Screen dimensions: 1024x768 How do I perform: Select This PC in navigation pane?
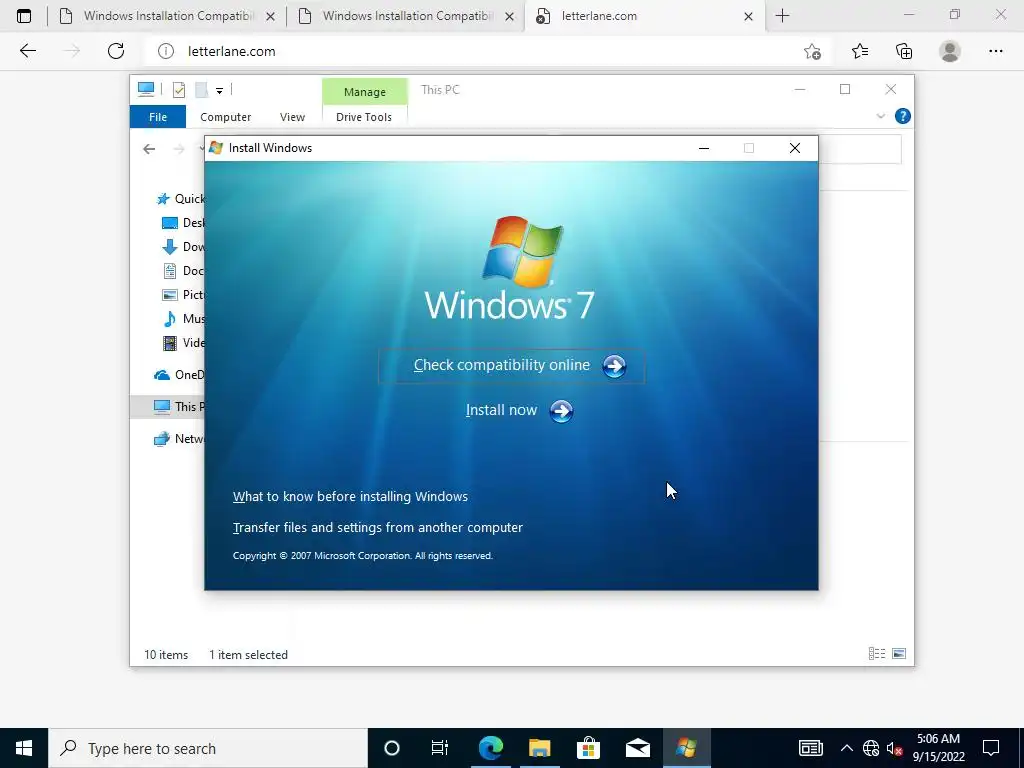[x=168, y=406]
